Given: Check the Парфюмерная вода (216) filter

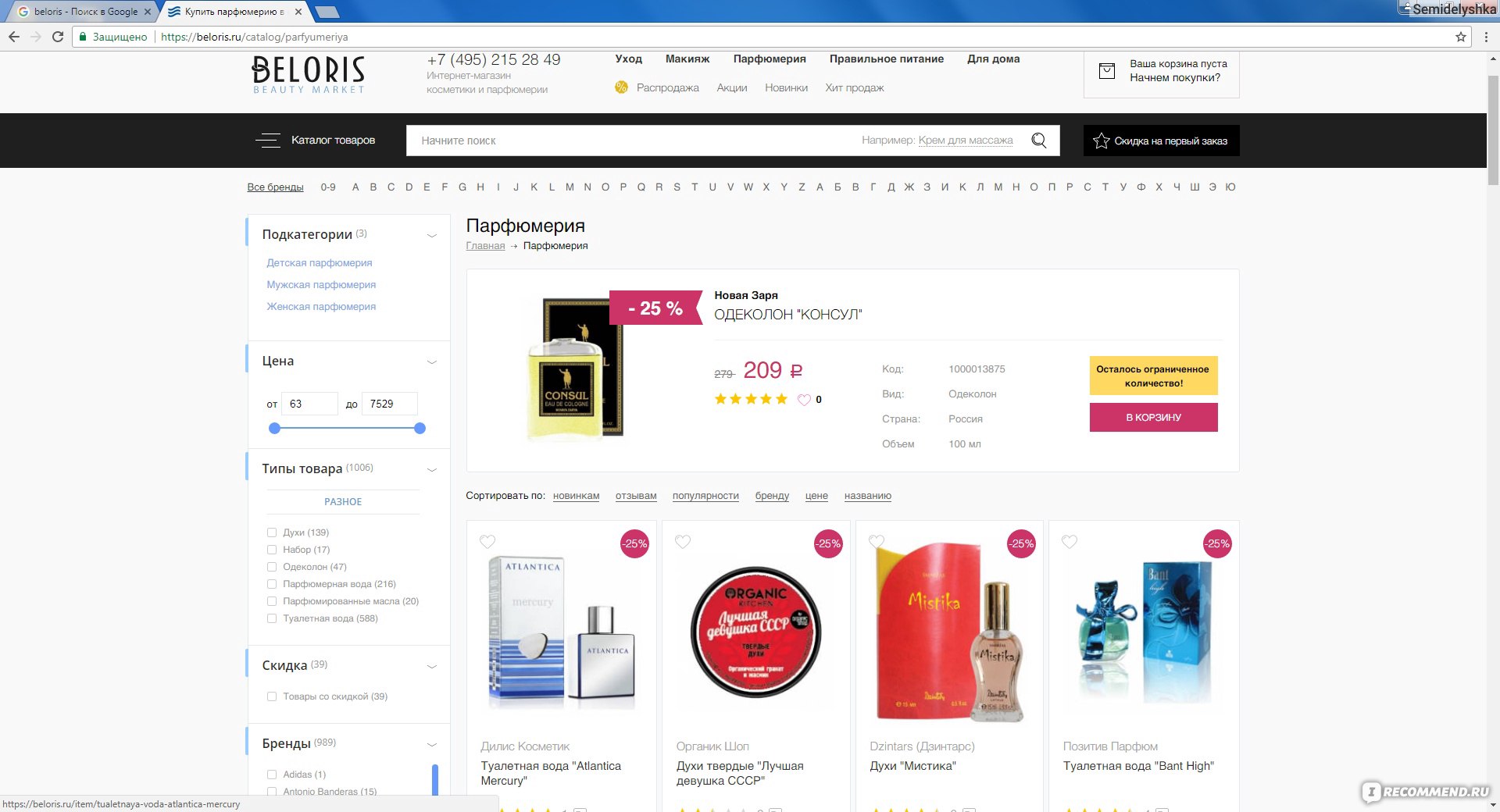Looking at the screenshot, I should click(x=272, y=584).
